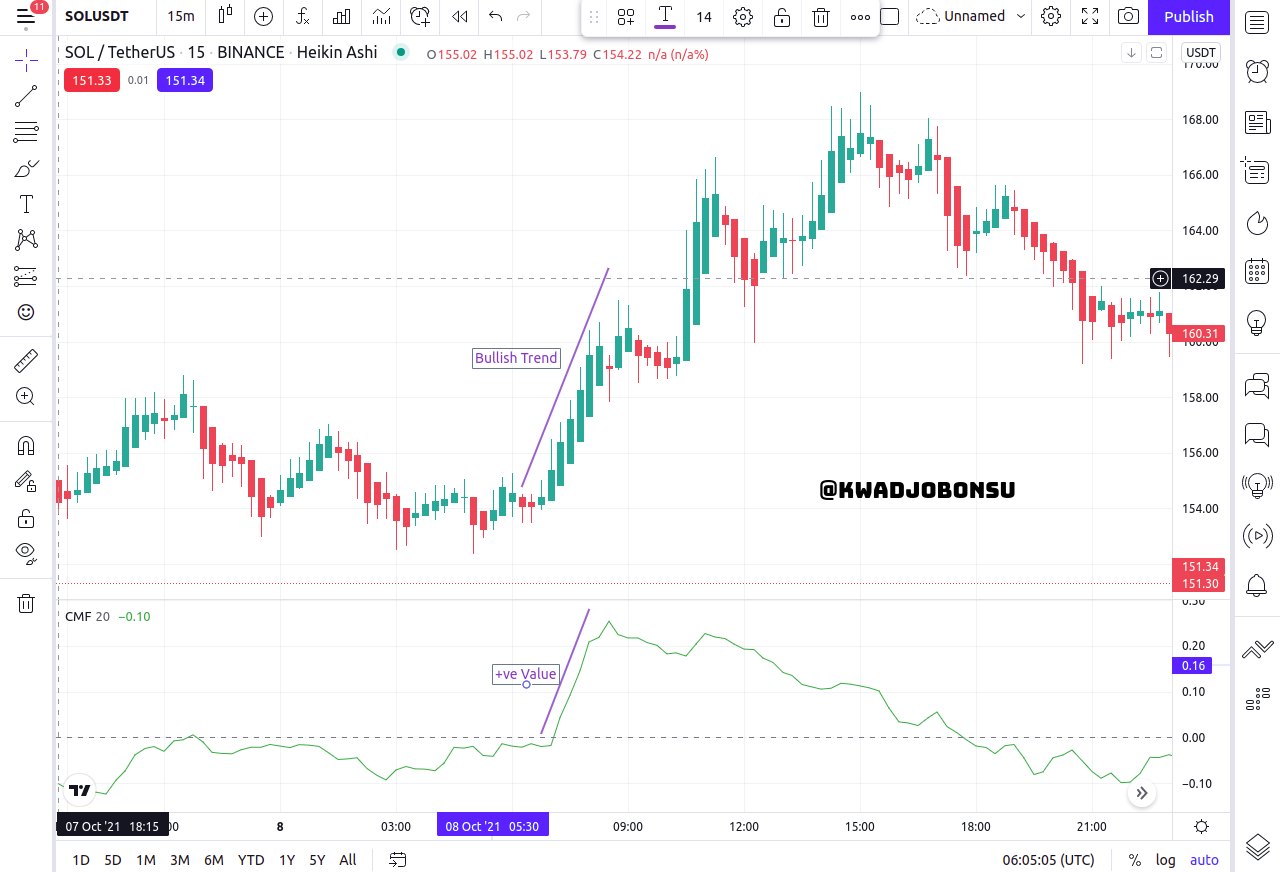This screenshot has height=872, width=1280.
Task: Open the hamburger main menu
Action: 26,16
